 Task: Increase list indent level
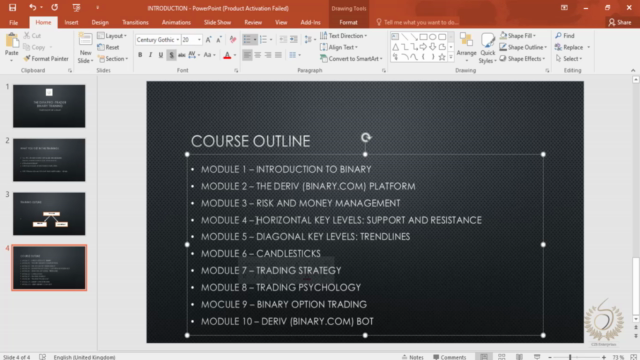[293, 40]
